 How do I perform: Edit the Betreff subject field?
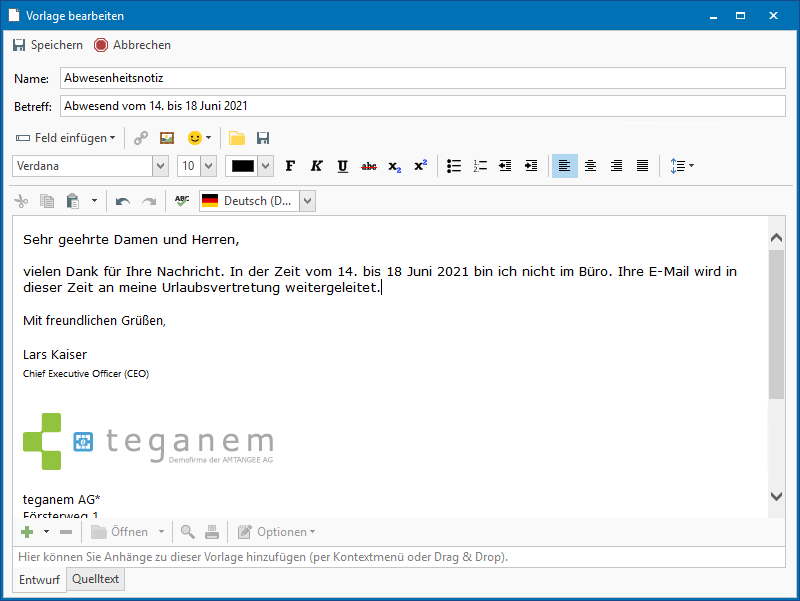click(x=422, y=106)
